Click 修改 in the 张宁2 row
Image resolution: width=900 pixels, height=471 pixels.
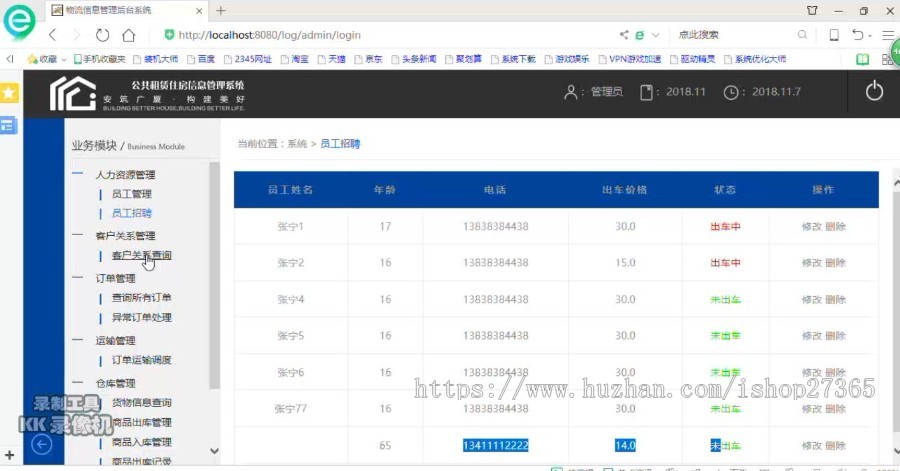click(x=812, y=263)
